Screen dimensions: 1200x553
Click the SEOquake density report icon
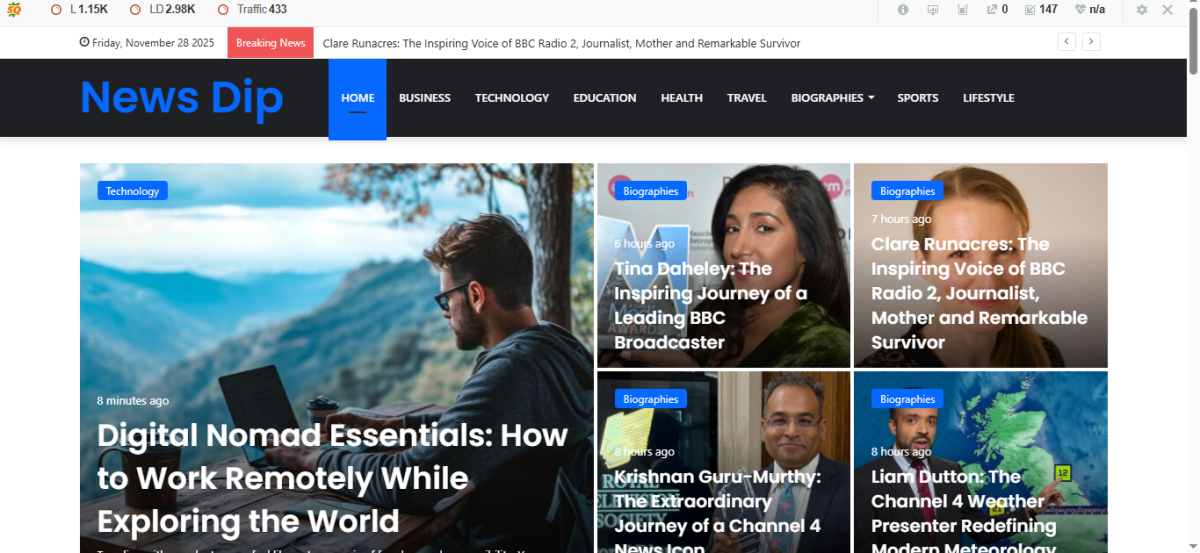click(x=963, y=10)
